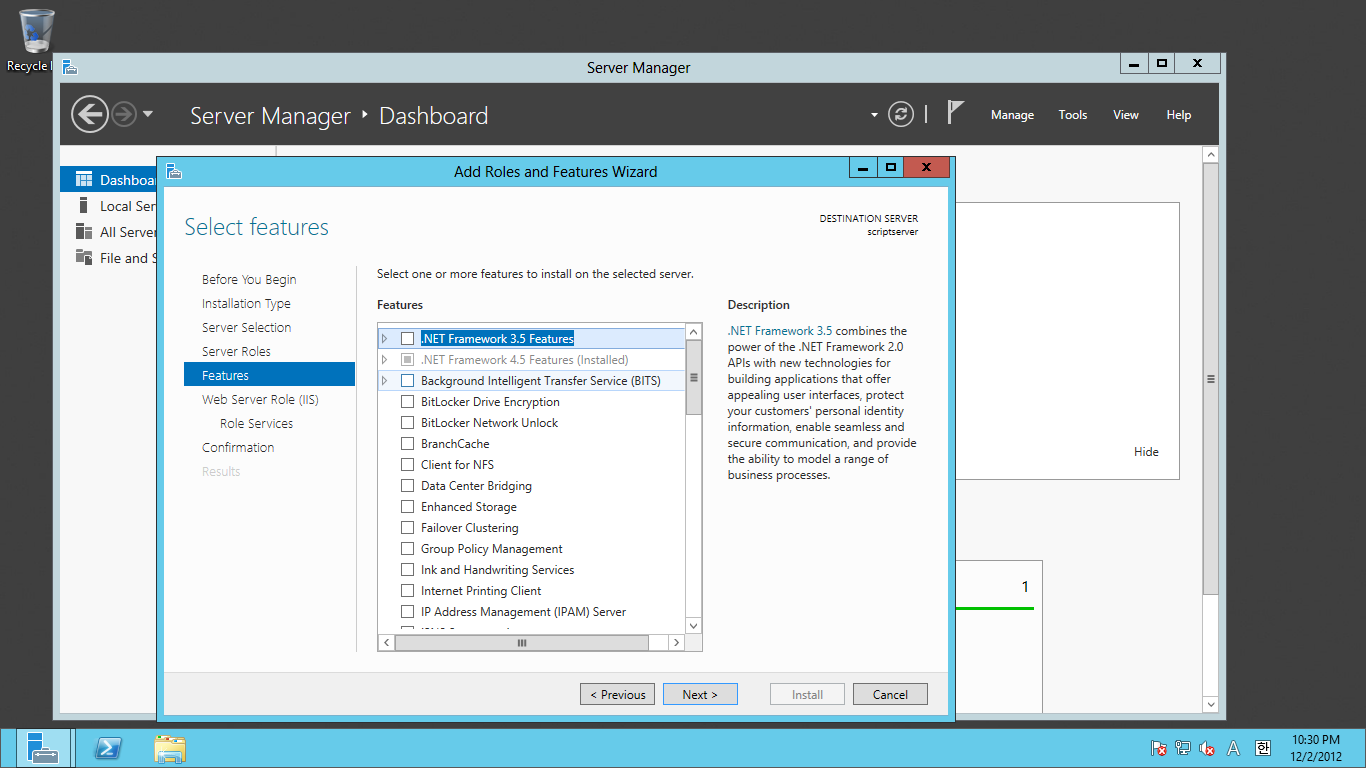Check the Data Center Bridging checkbox
Screen dimensions: 1366x768
coord(407,486)
